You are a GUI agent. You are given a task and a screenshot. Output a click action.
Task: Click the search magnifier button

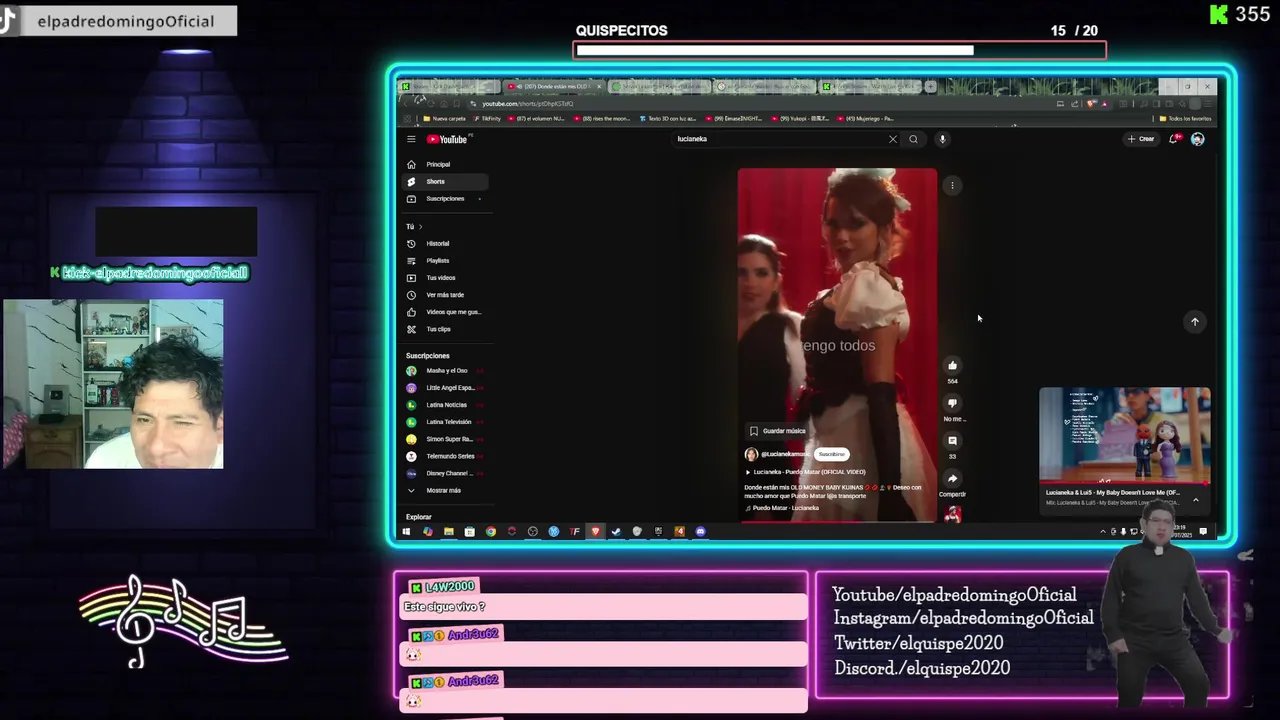pyautogui.click(x=913, y=139)
